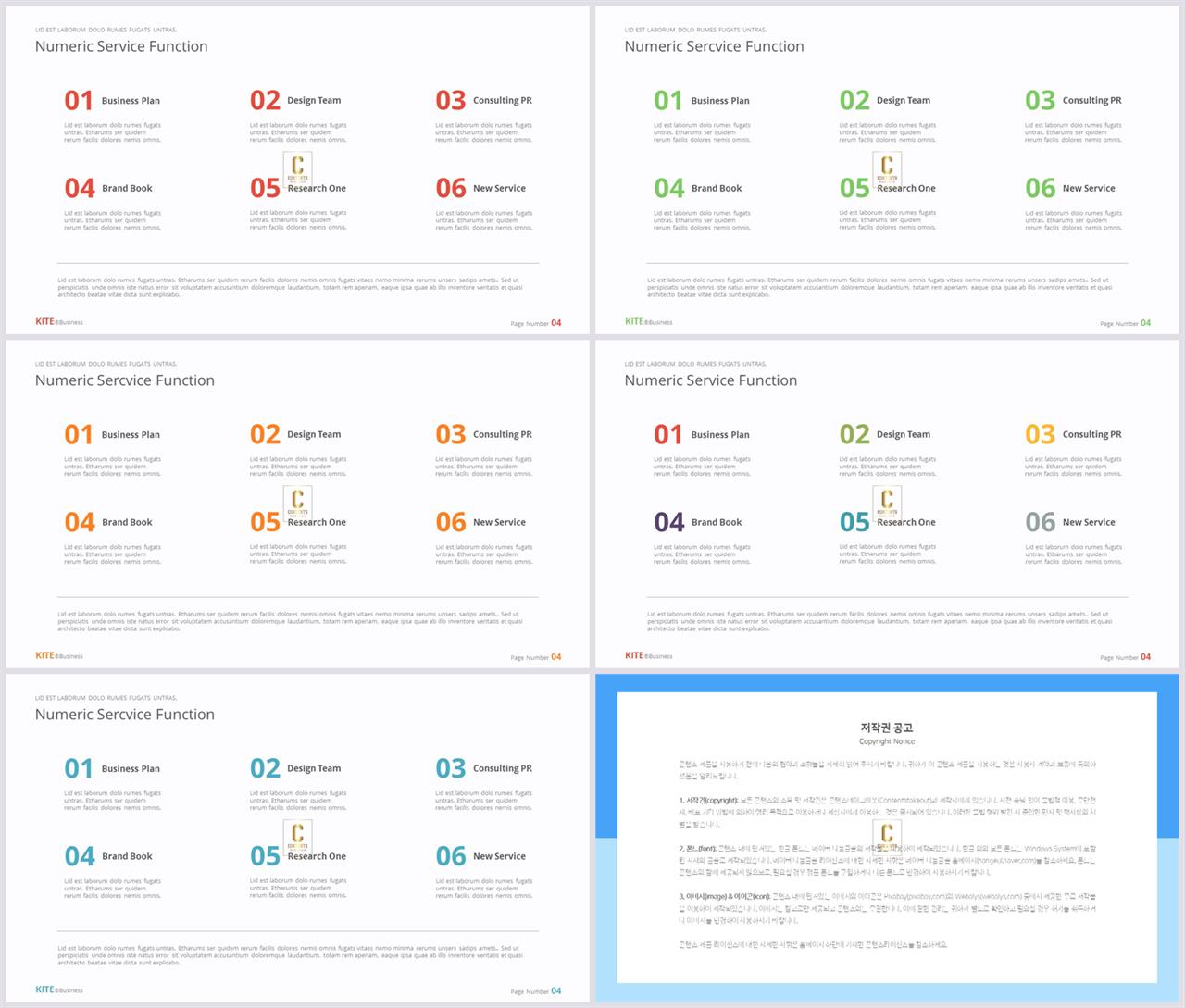Click the orange-numbered slide's bottom description paragraph
The image size is (1185, 1008).
click(290, 621)
